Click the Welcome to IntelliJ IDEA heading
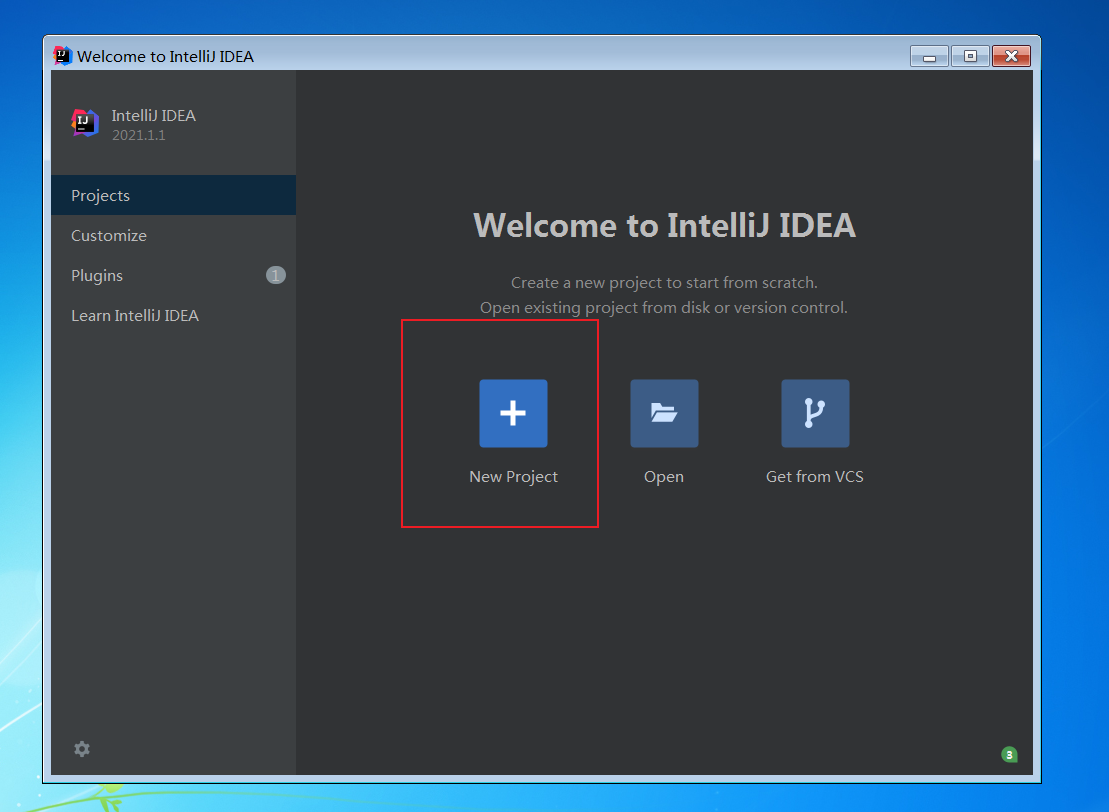The height and width of the screenshot is (812, 1109). click(664, 226)
